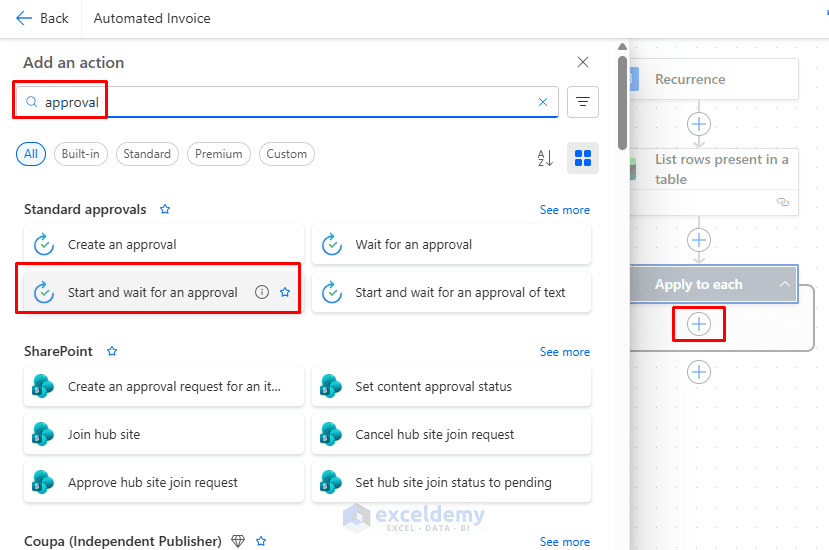Clear the approval search text

[x=542, y=102]
